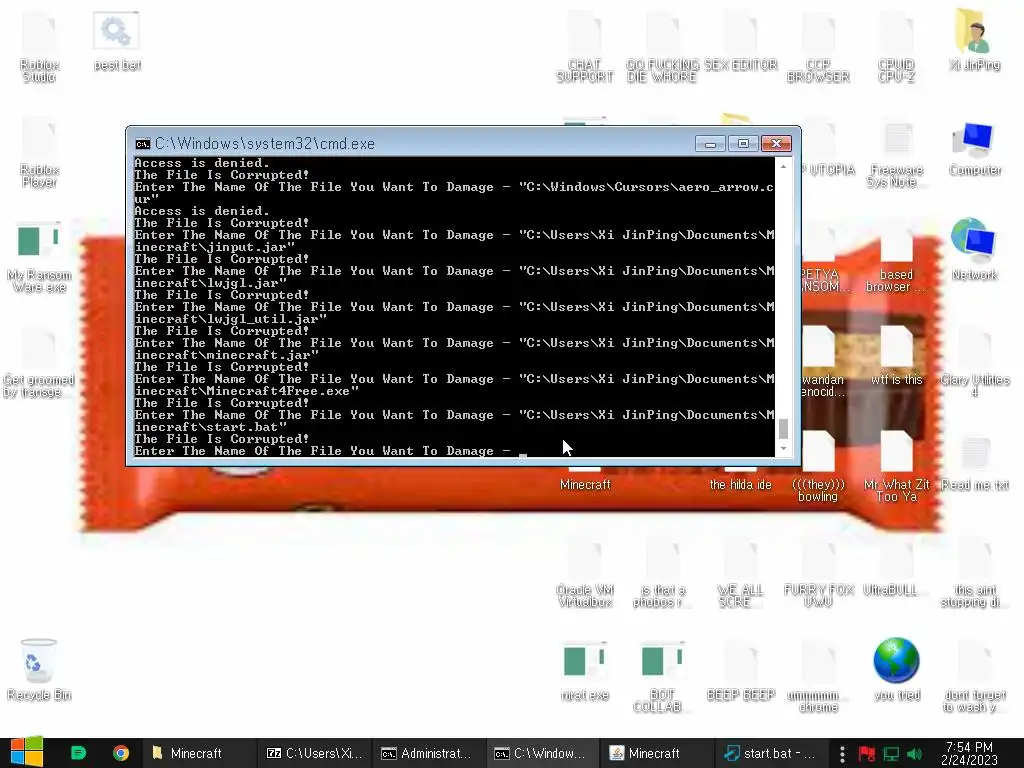Switch to the Administrator cmd taskbar window

[428, 753]
